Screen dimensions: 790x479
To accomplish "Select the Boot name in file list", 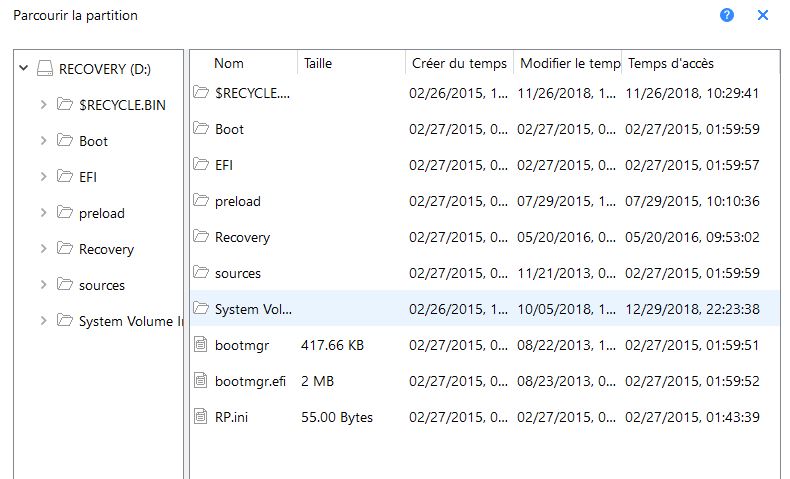I will pos(229,129).
